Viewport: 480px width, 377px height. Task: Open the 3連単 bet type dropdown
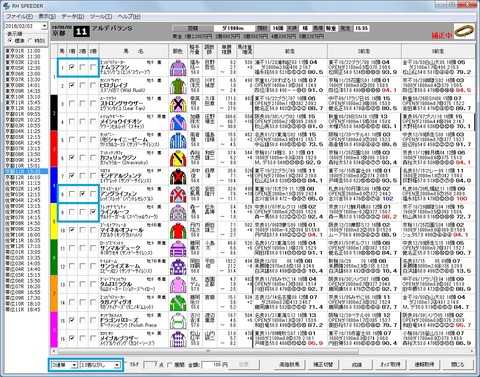pos(64,365)
